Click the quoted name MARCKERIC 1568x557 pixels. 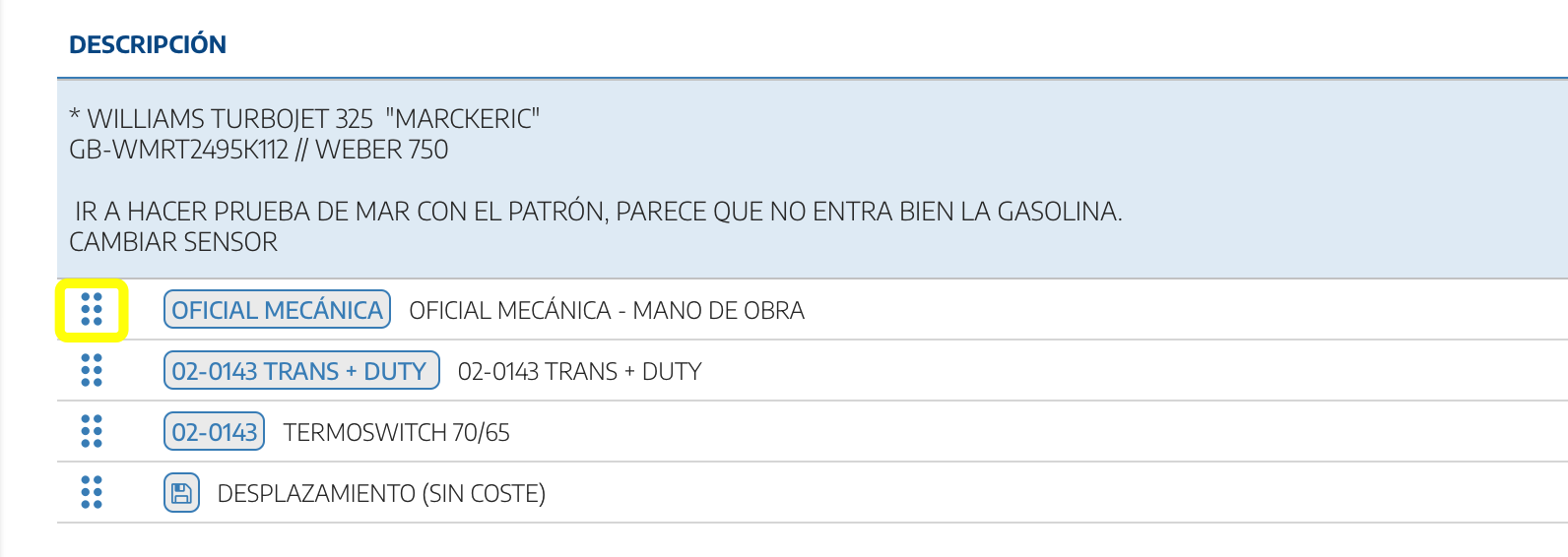click(x=463, y=119)
